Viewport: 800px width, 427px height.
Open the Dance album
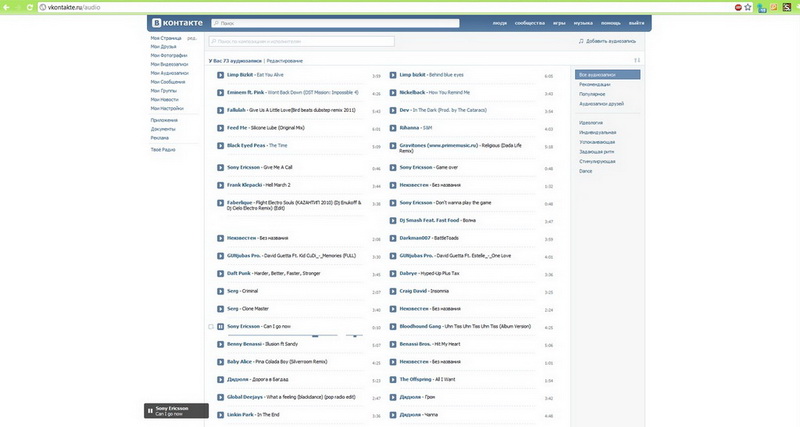tap(586, 171)
